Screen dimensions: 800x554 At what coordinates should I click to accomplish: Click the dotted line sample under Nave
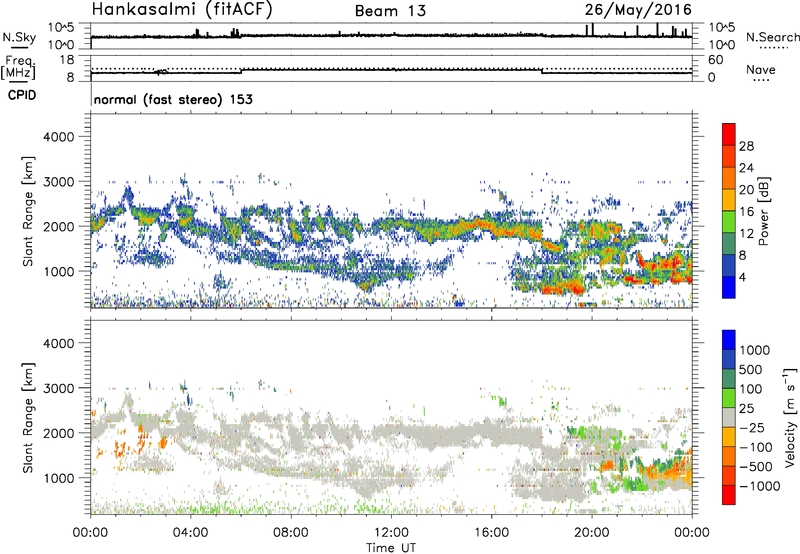761,80
